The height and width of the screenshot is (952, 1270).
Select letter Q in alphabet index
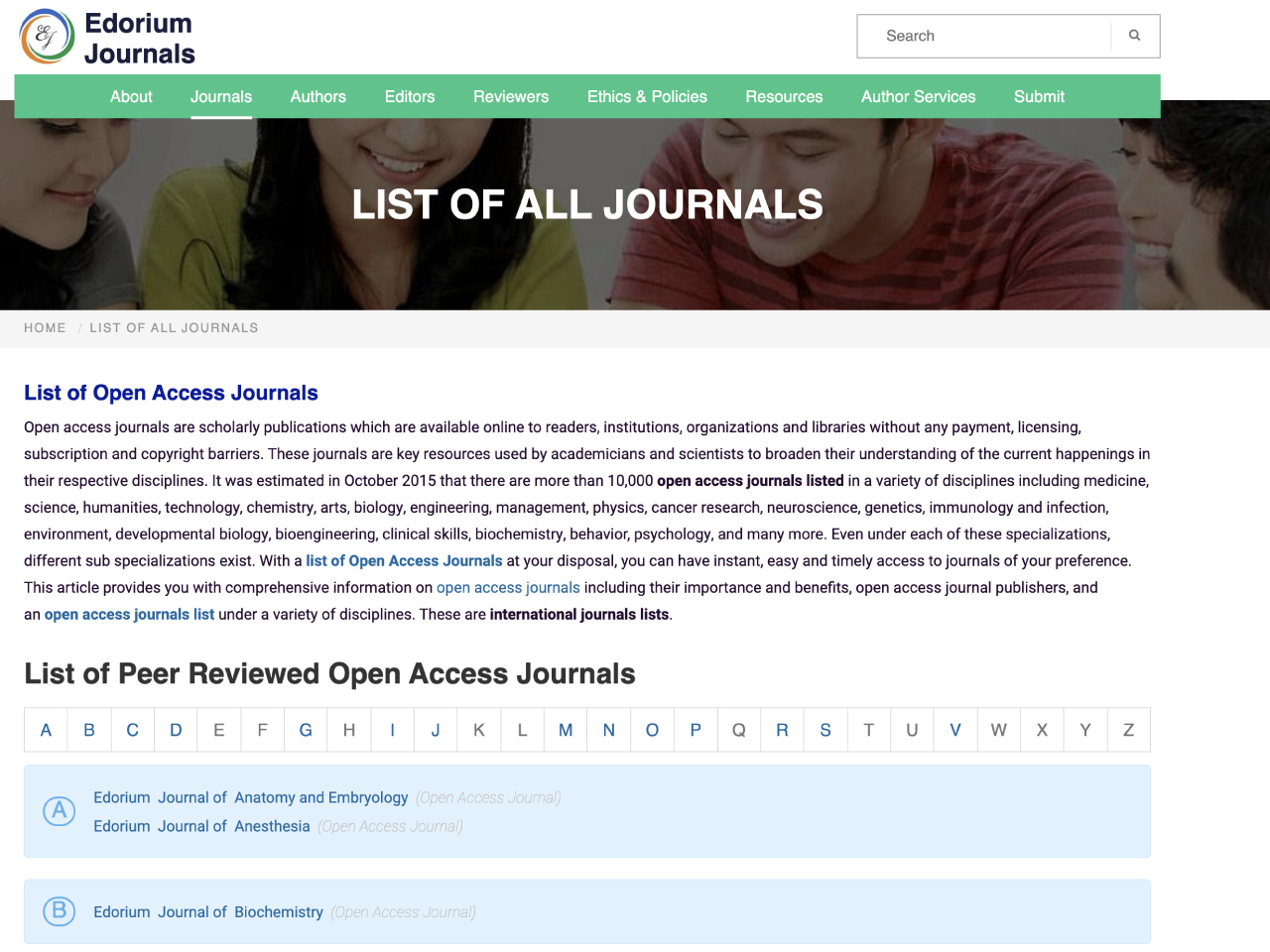(739, 730)
